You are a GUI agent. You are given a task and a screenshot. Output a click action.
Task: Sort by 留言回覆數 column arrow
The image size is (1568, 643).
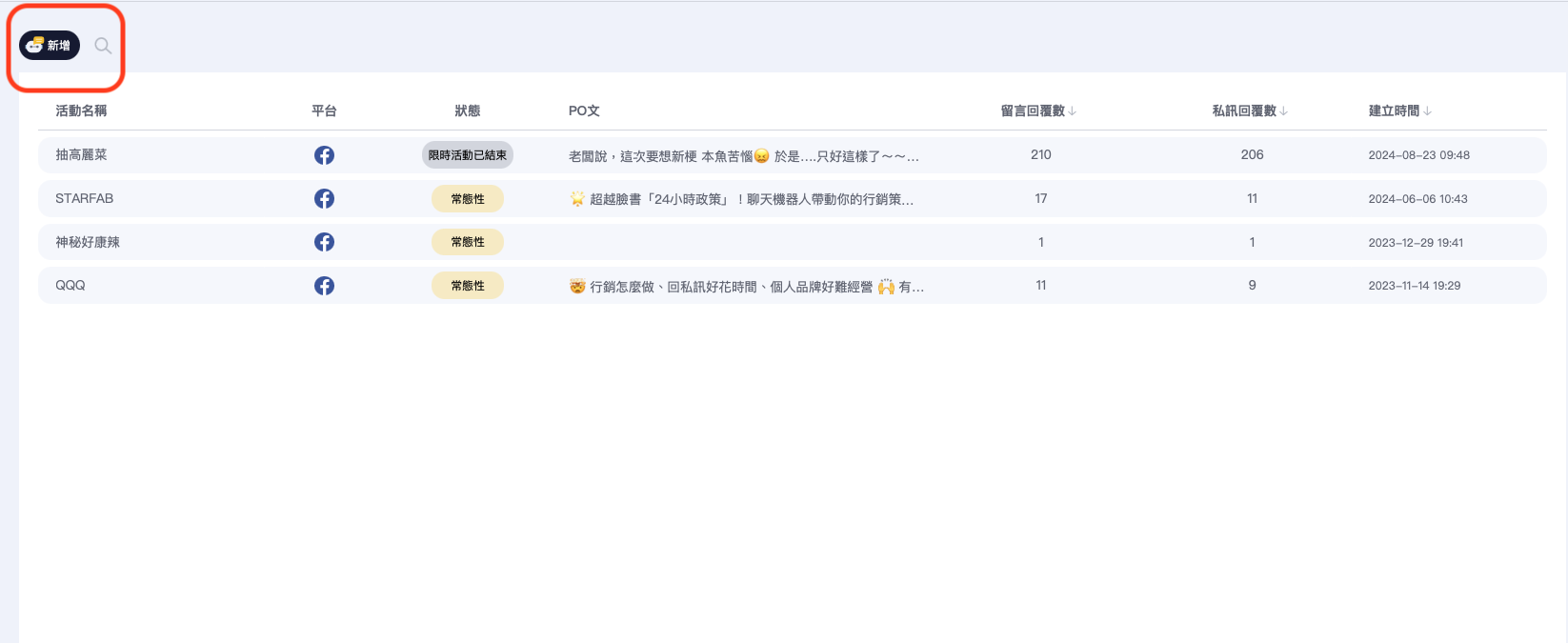(1073, 111)
